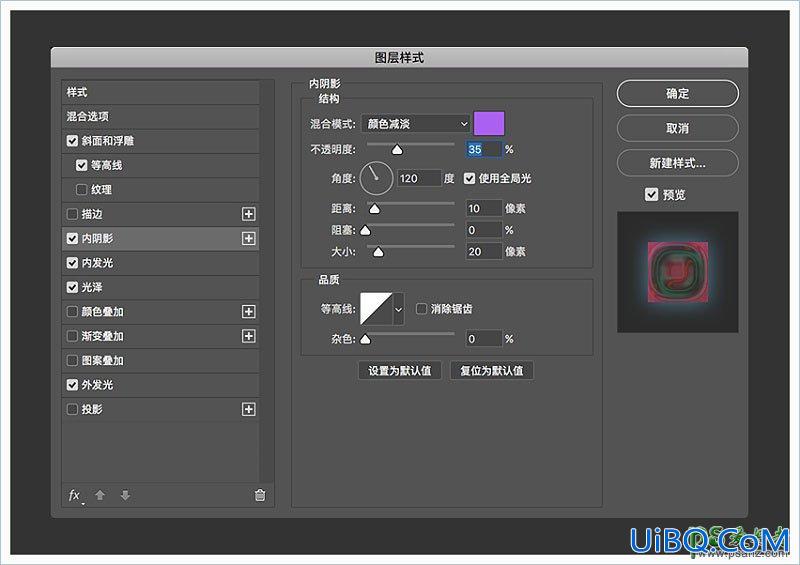
Task: Click the 杂色 value field
Action: 484,339
